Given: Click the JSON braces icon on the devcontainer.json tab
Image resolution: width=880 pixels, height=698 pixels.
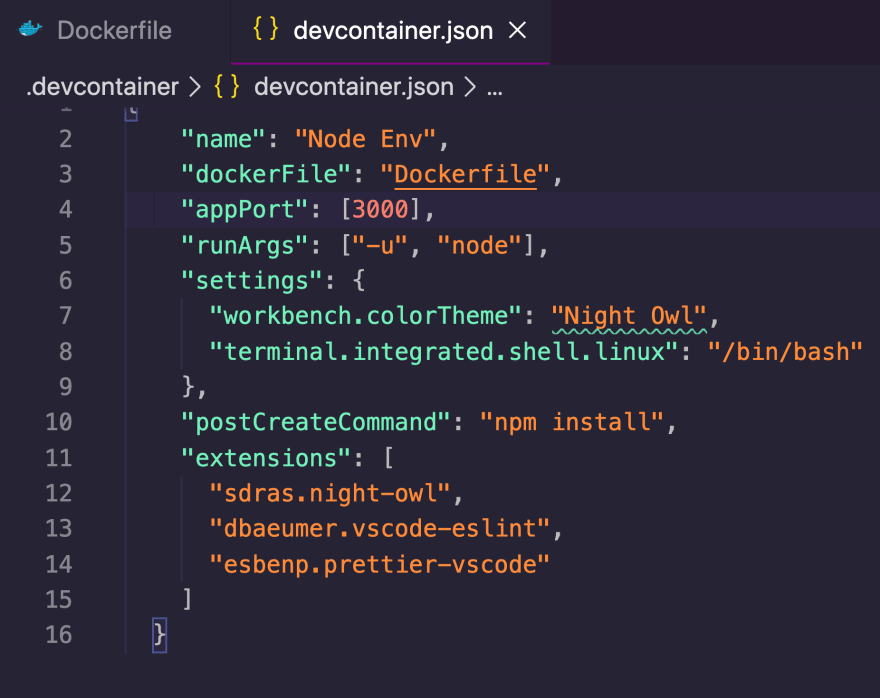Looking at the screenshot, I should [265, 29].
